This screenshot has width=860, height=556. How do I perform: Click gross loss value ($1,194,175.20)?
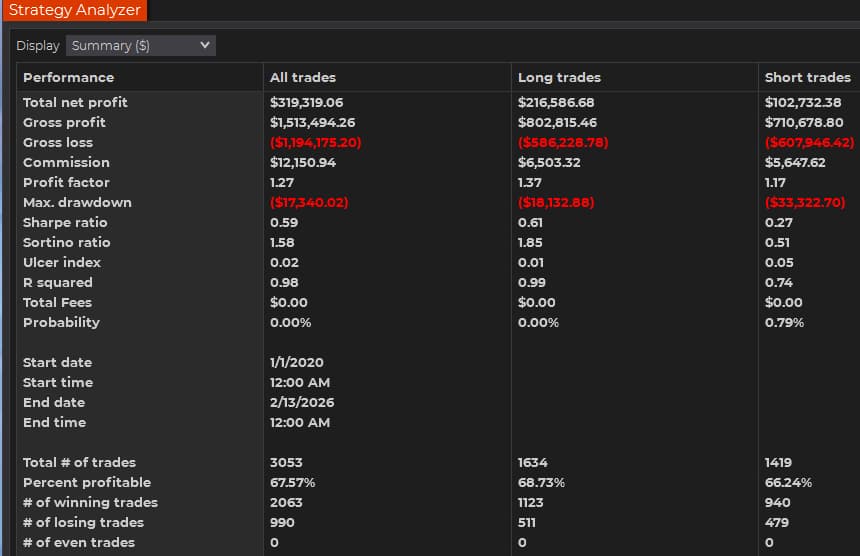click(x=315, y=143)
